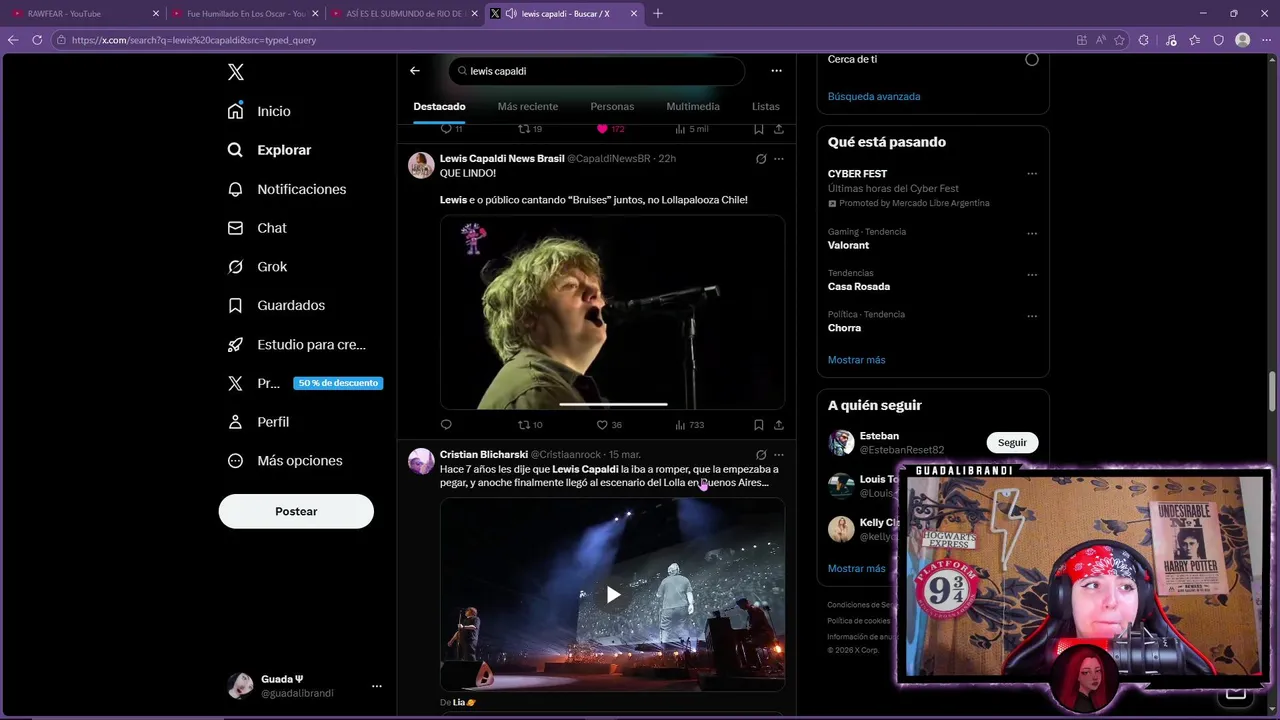
Task: Show more trends under Qué está pasando
Action: pos(857,360)
